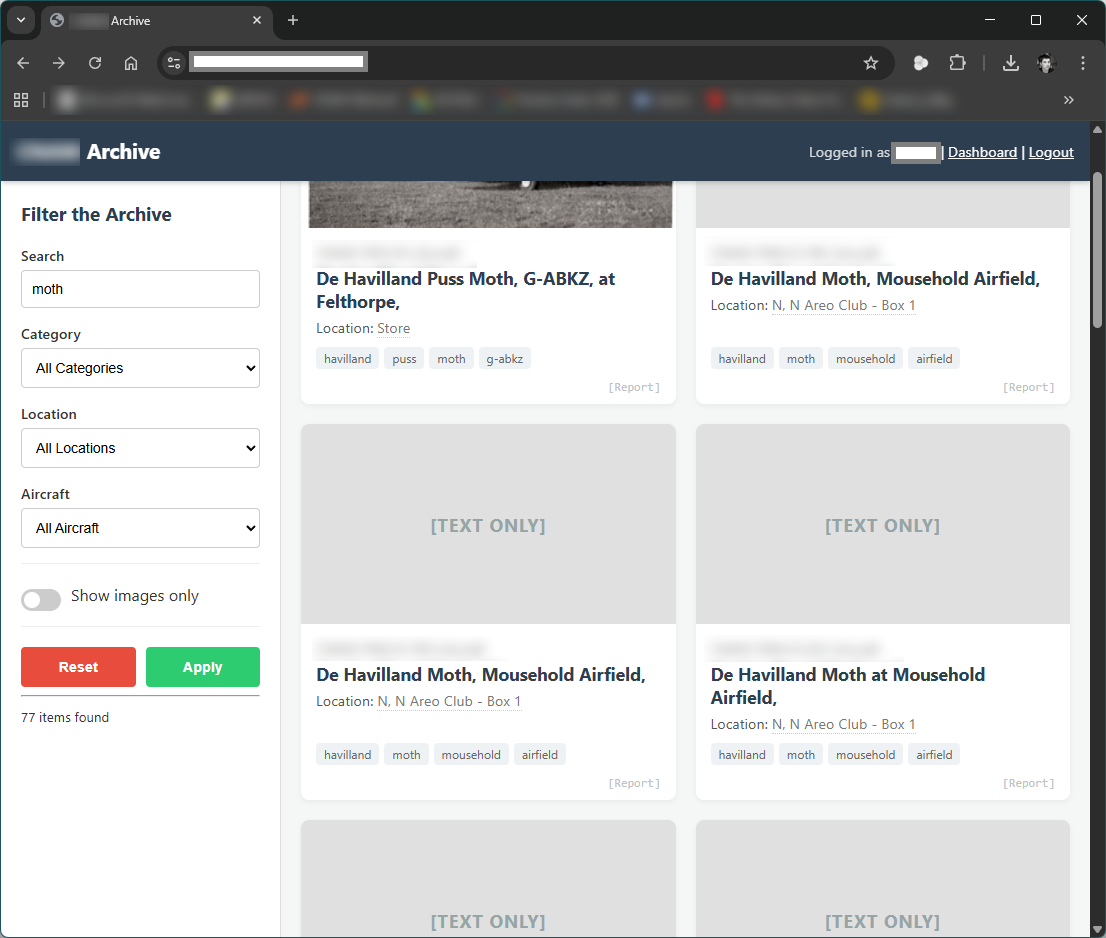1106x938 pixels.
Task: Click havilland tag on Puss Moth card
Action: pos(347,359)
